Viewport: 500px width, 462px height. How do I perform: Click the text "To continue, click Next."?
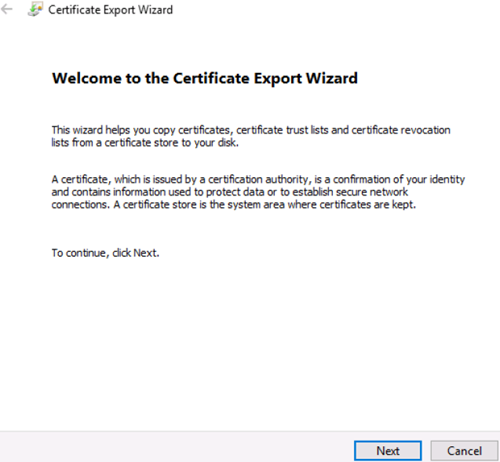click(105, 253)
